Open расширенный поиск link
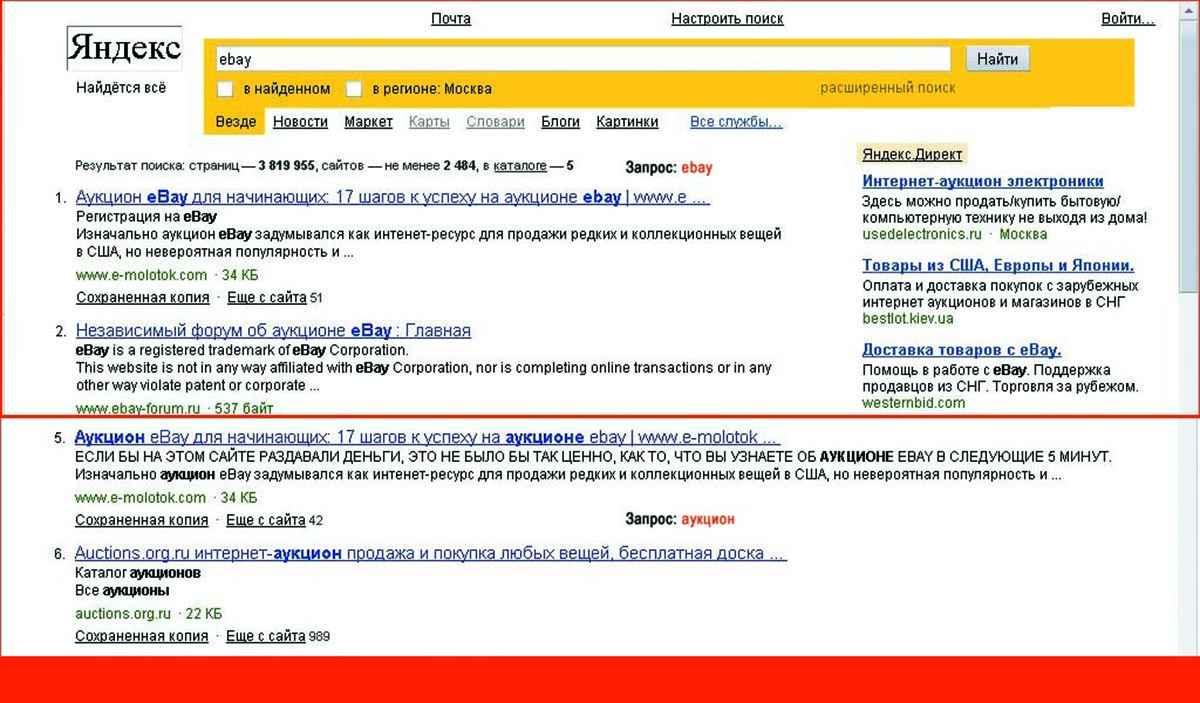Image resolution: width=1200 pixels, height=703 pixels. coord(888,88)
